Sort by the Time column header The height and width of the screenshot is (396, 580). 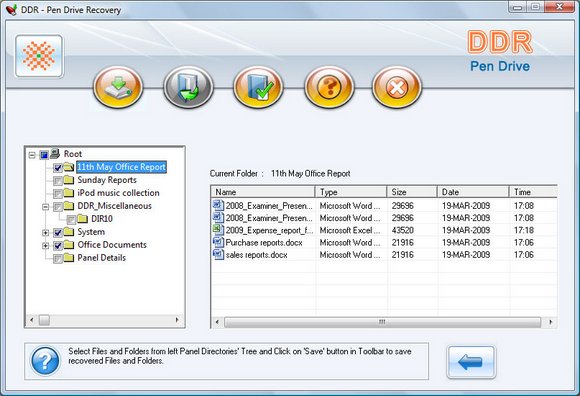tap(533, 192)
